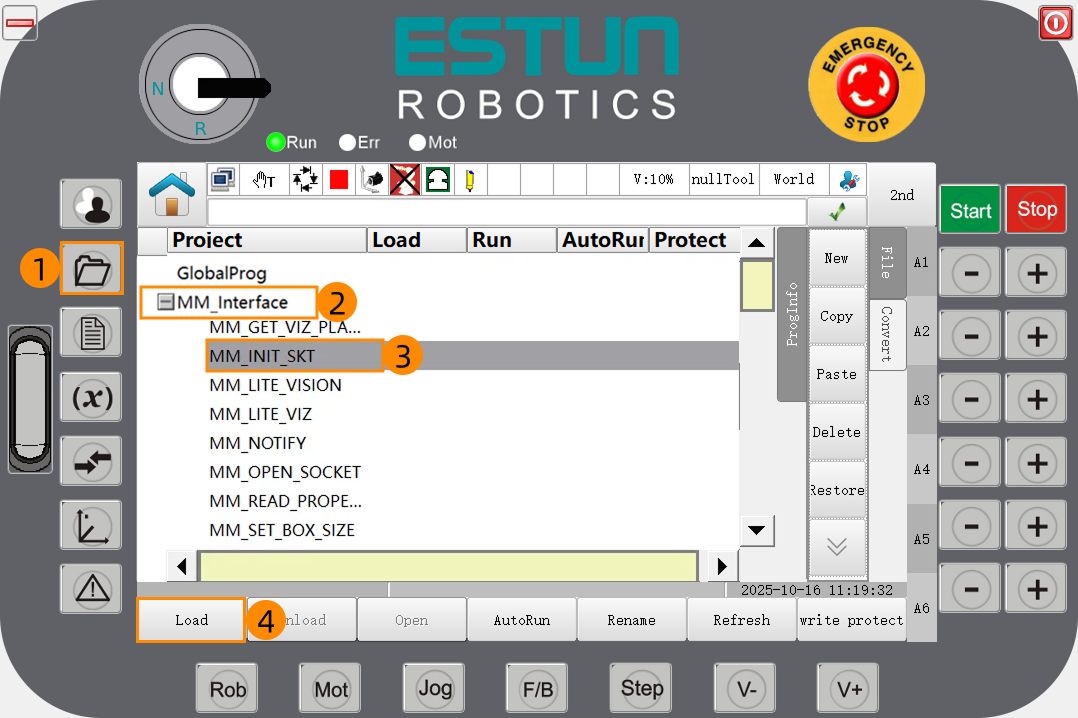Toggle the Mot motor enable key
Viewport: 1078px width, 718px height.
coord(331,688)
